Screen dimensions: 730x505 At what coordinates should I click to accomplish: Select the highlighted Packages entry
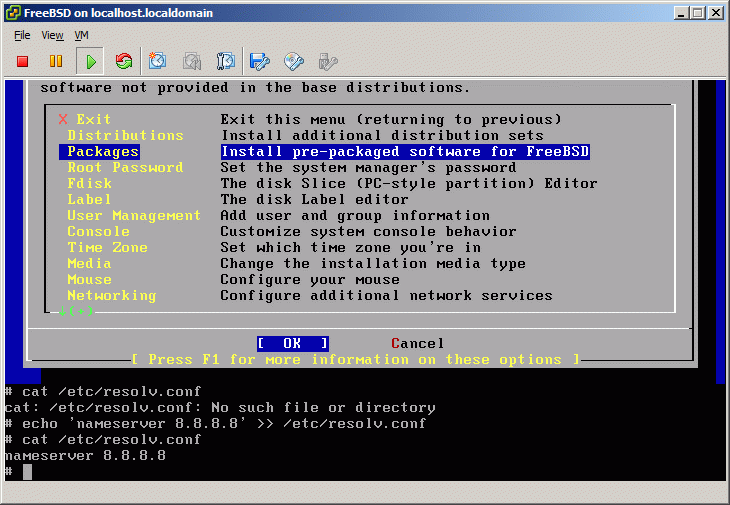click(99, 152)
